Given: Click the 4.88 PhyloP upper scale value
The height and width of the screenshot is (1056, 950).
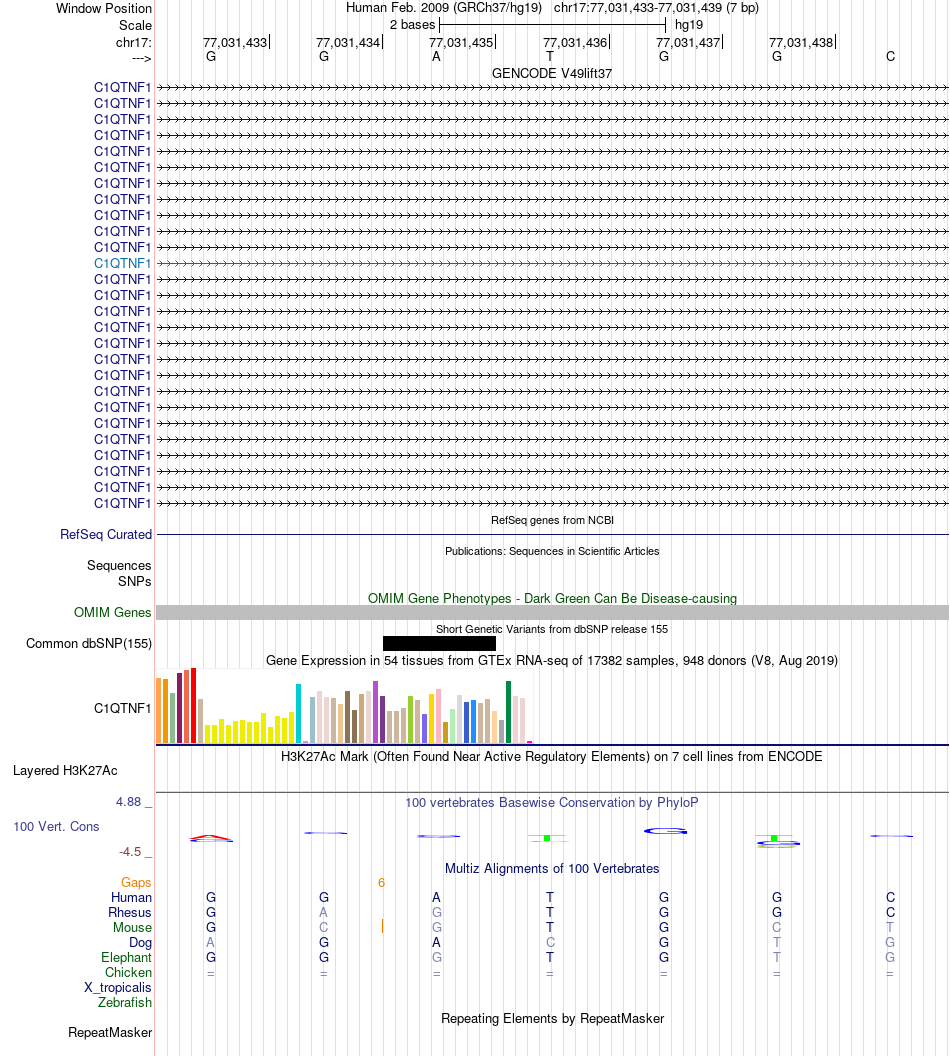Looking at the screenshot, I should 129,801.
